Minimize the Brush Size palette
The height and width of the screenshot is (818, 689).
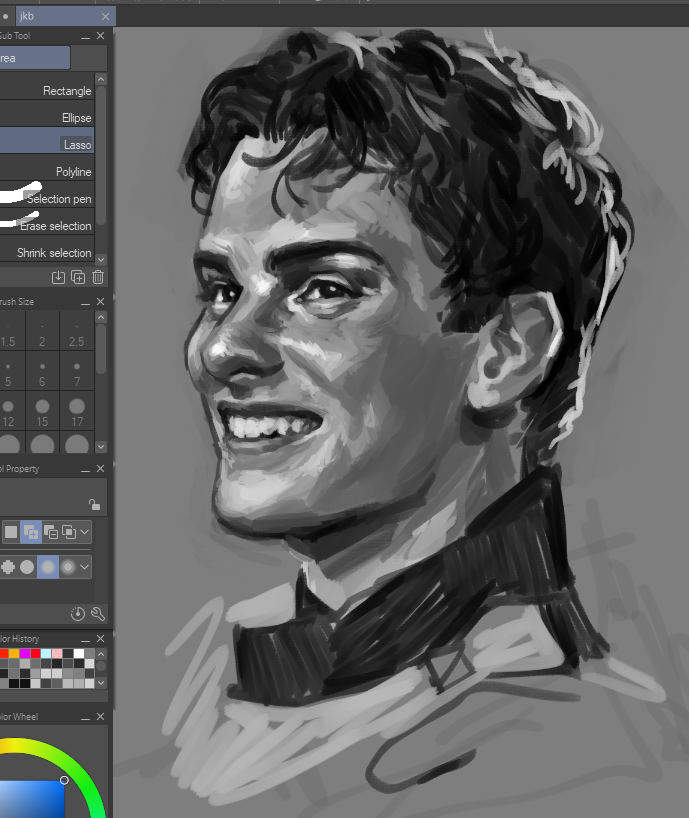tap(86, 303)
